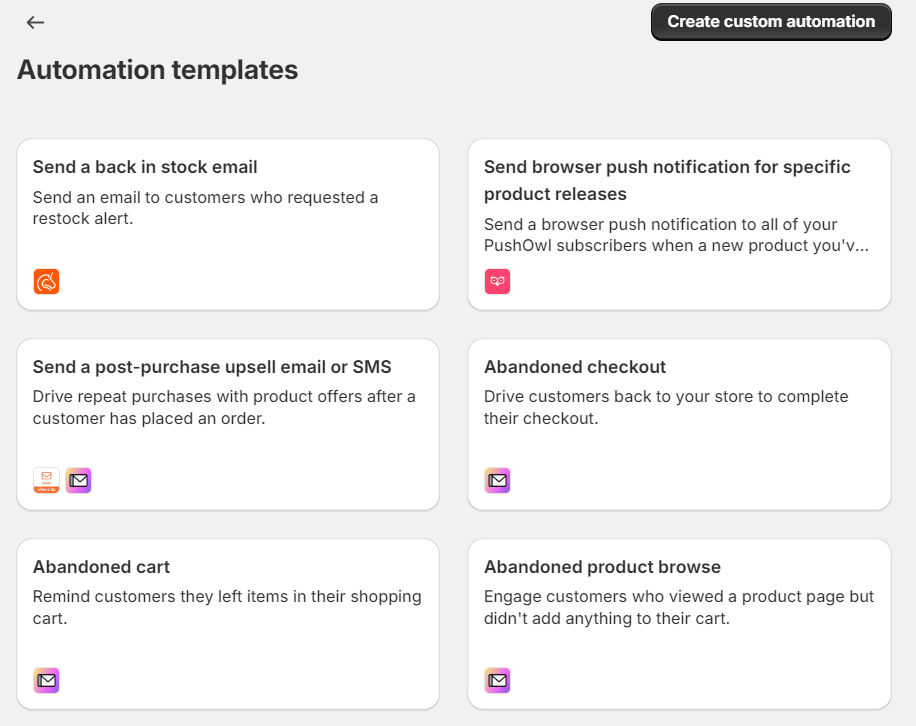Click the email icon in Abandoned cart card
Viewport: 916px width, 726px height.
point(46,680)
